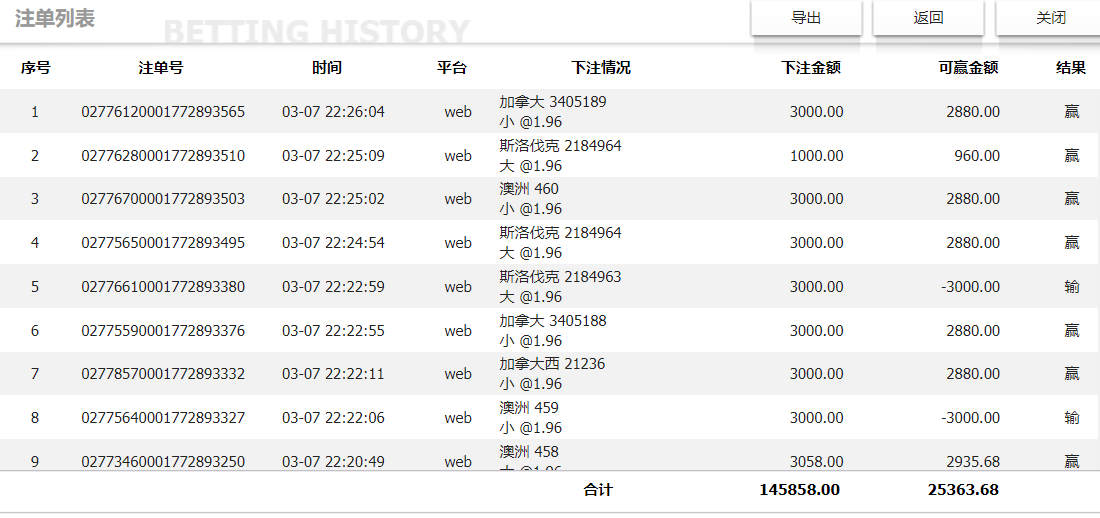This screenshot has height=518, width=1100.
Task: Click 澳洲 459 bet in row 8
Action: pos(529,408)
